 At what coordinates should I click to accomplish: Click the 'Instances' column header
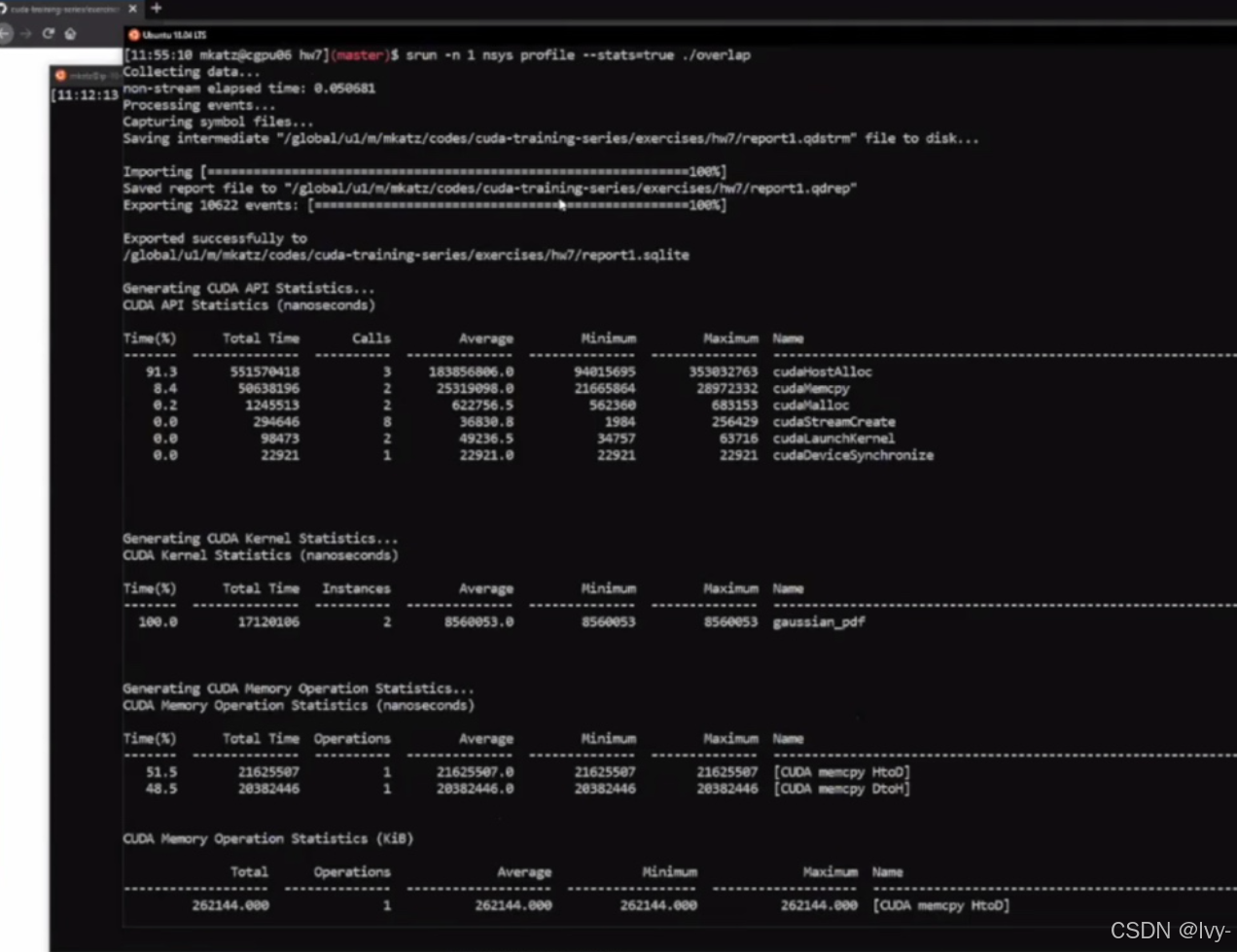[x=356, y=588]
